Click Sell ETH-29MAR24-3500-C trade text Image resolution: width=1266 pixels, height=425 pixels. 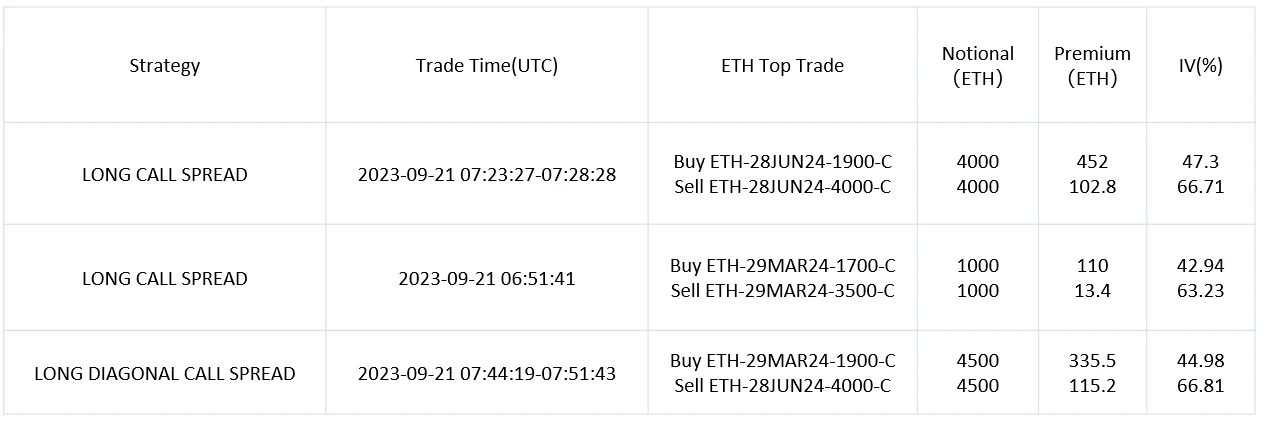(782, 291)
